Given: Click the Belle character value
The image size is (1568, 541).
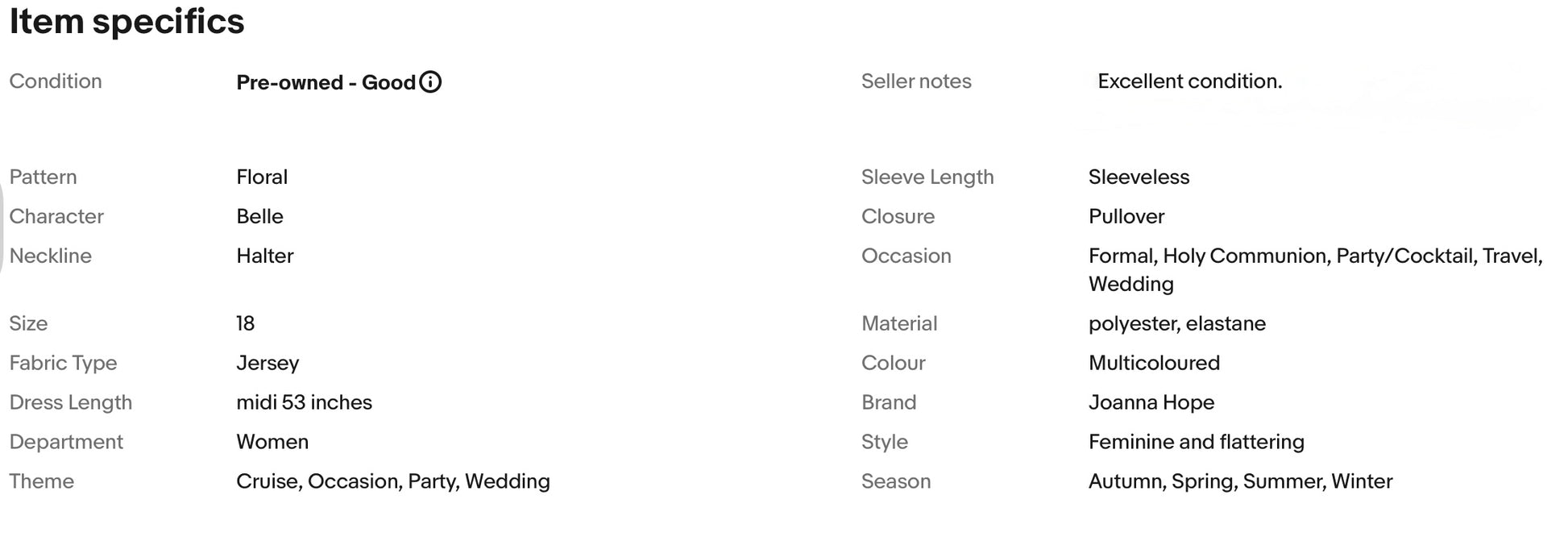Looking at the screenshot, I should click(x=259, y=216).
